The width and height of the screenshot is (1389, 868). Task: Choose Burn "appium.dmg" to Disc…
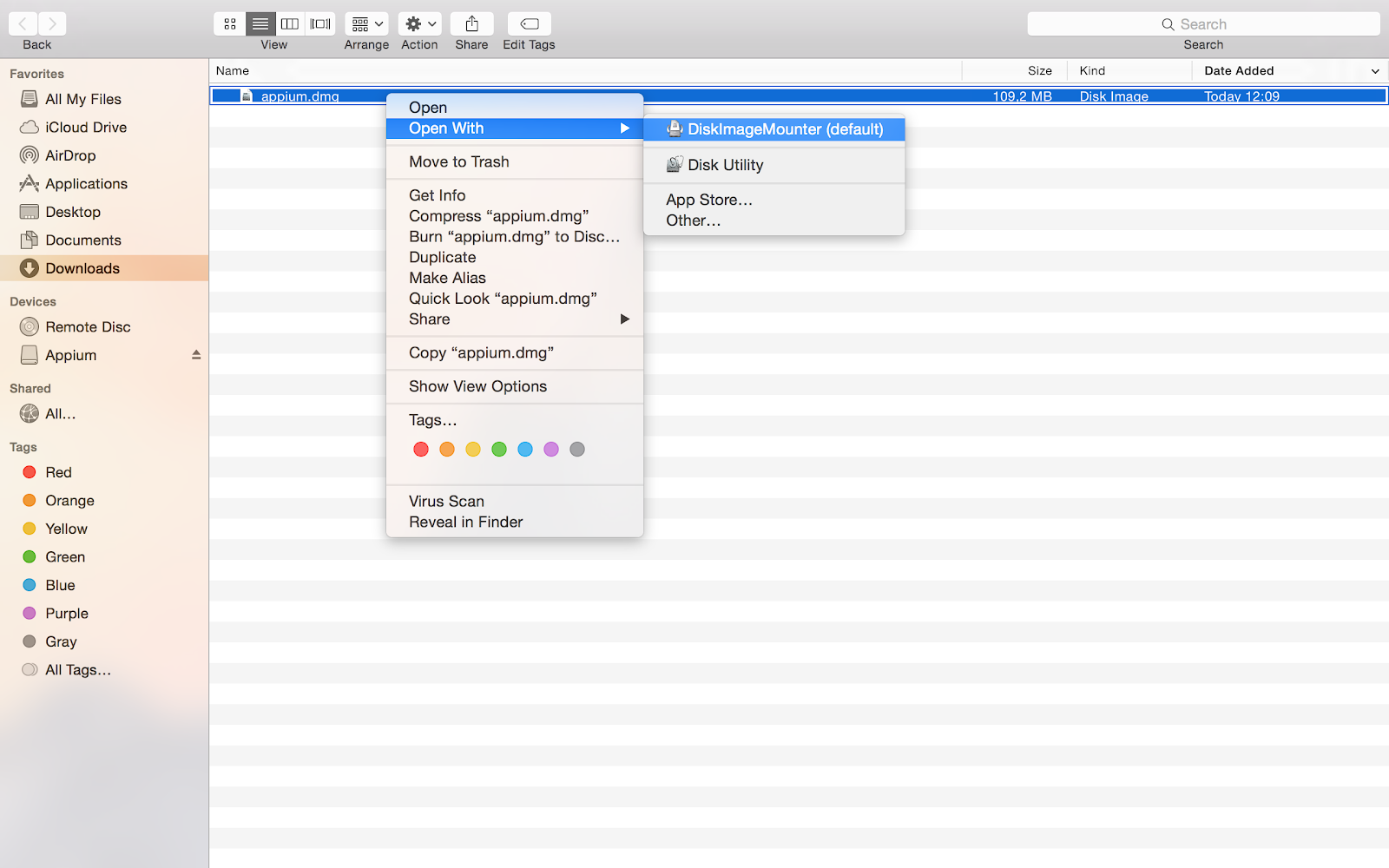point(515,237)
